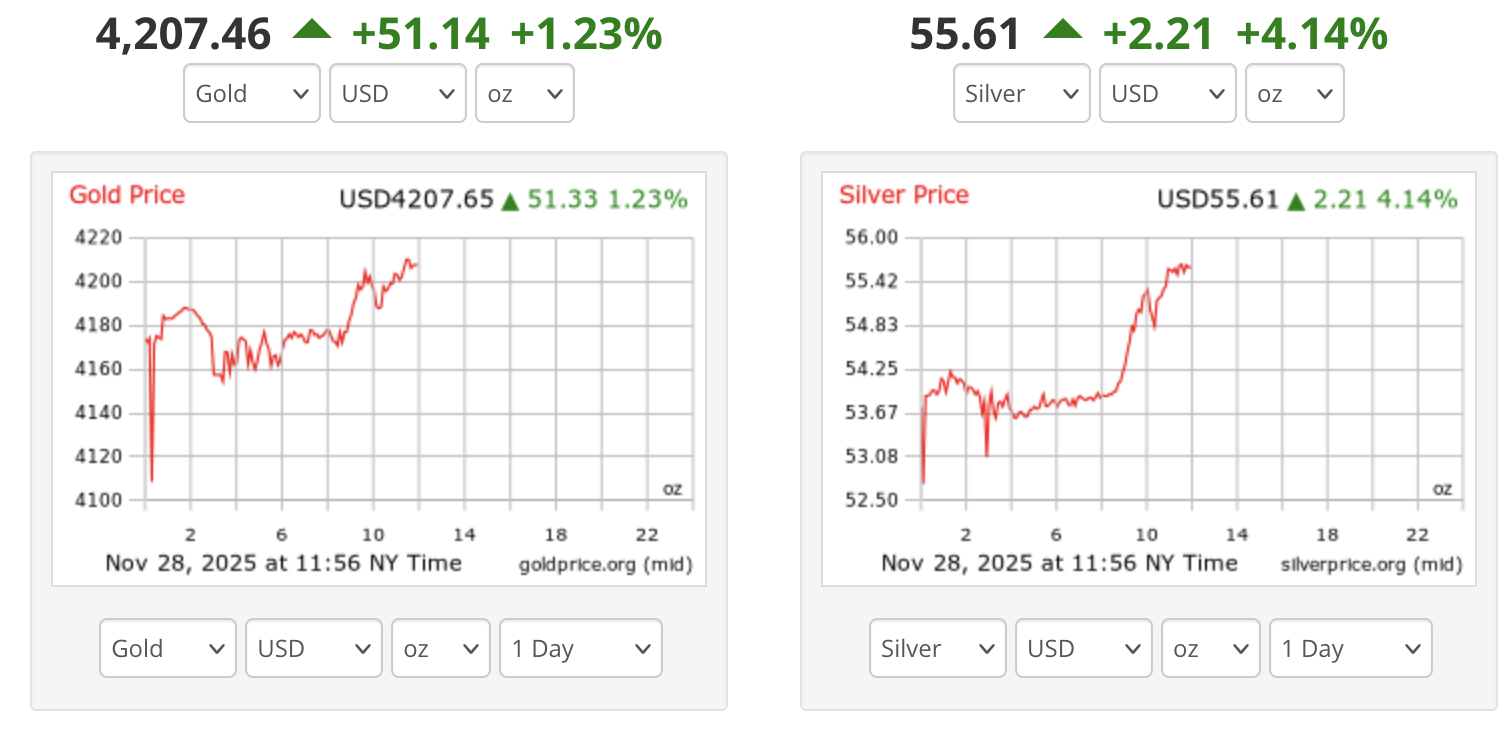Expand the oz unit dropdown under the 55.61 headline
Image resolution: width=1510 pixels, height=730 pixels.
[1295, 94]
